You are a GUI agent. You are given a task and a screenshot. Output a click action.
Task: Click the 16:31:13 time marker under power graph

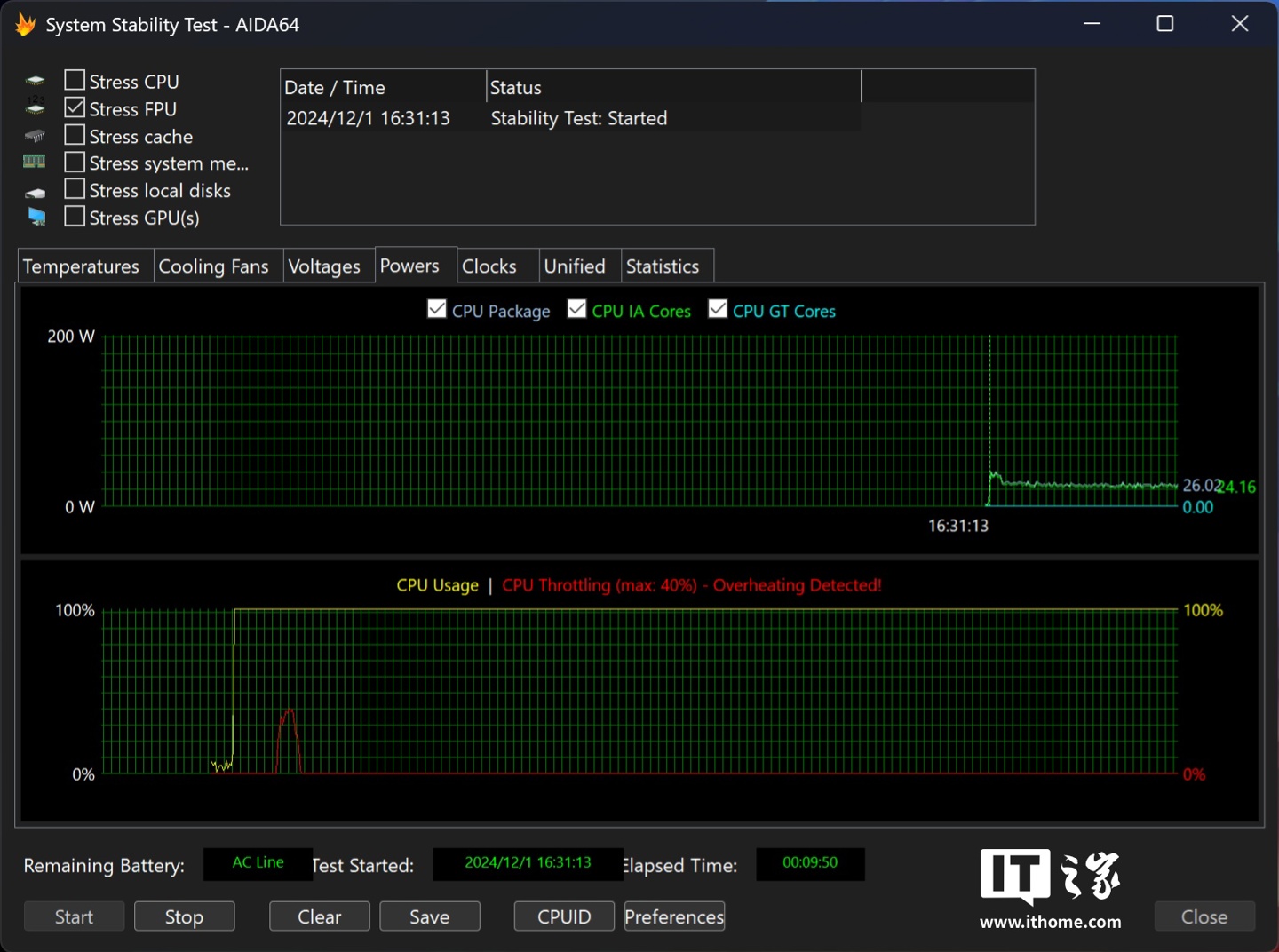[x=958, y=526]
